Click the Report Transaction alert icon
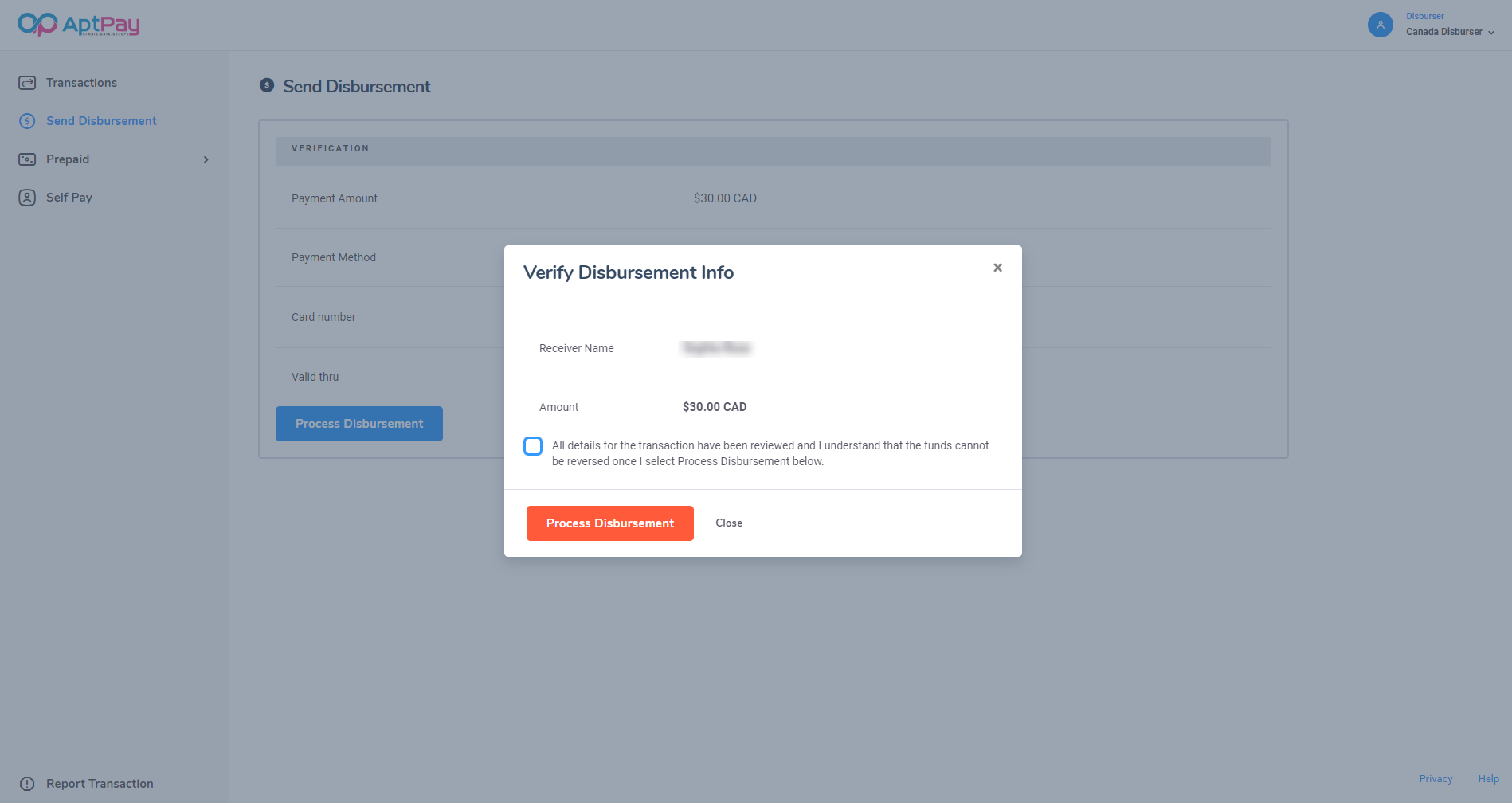This screenshot has width=1512, height=803. [x=27, y=784]
